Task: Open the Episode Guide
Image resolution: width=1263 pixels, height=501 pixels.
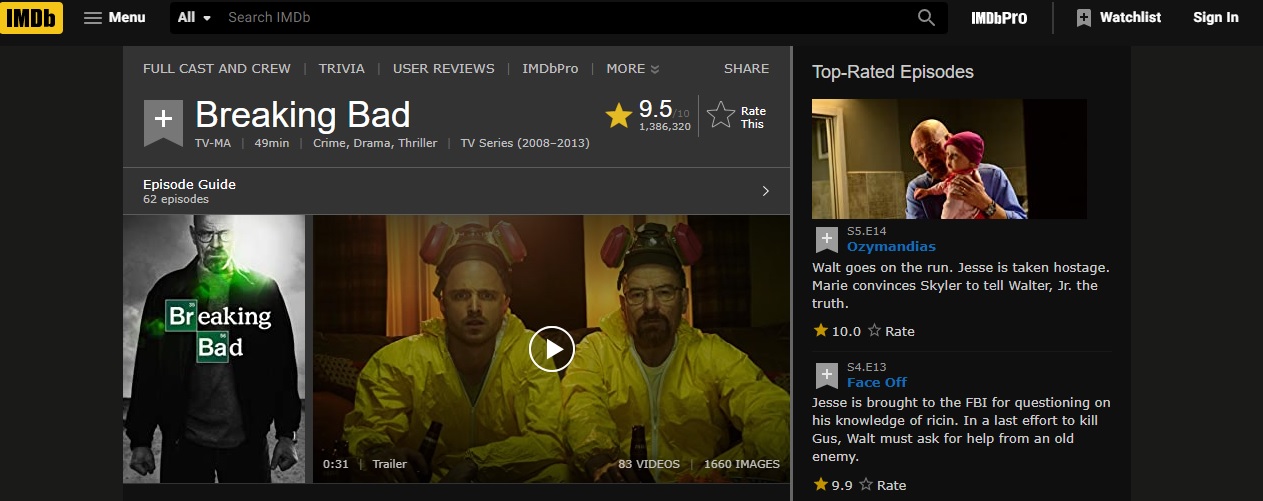Action: 456,190
